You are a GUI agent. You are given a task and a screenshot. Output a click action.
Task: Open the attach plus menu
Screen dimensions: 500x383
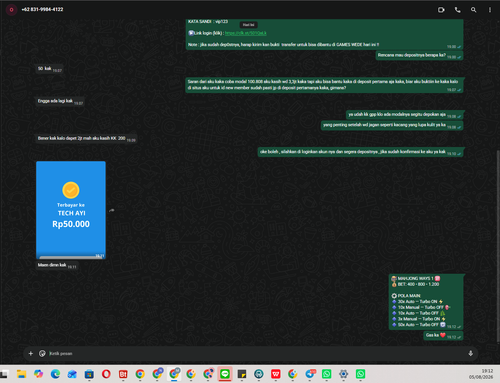coord(31,353)
